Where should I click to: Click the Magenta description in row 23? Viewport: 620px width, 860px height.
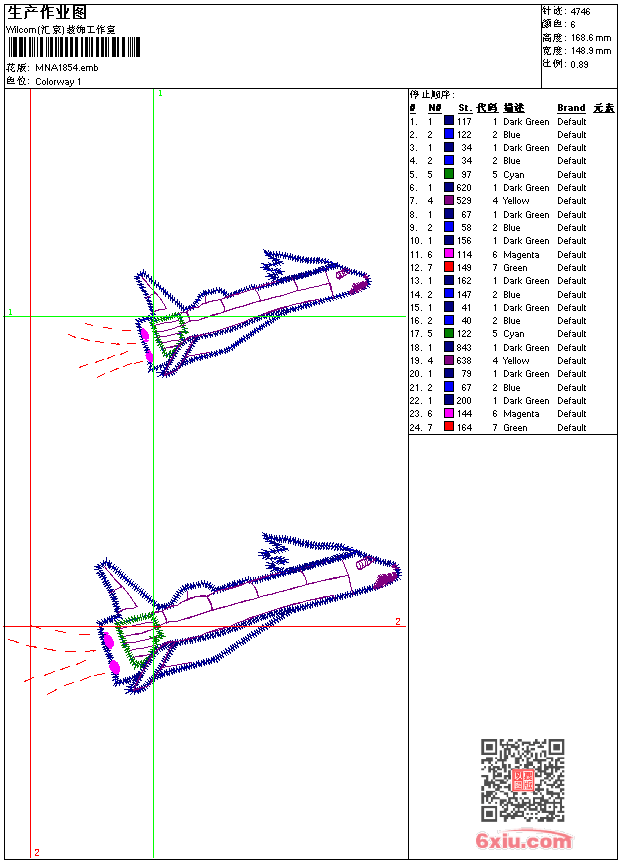click(521, 414)
